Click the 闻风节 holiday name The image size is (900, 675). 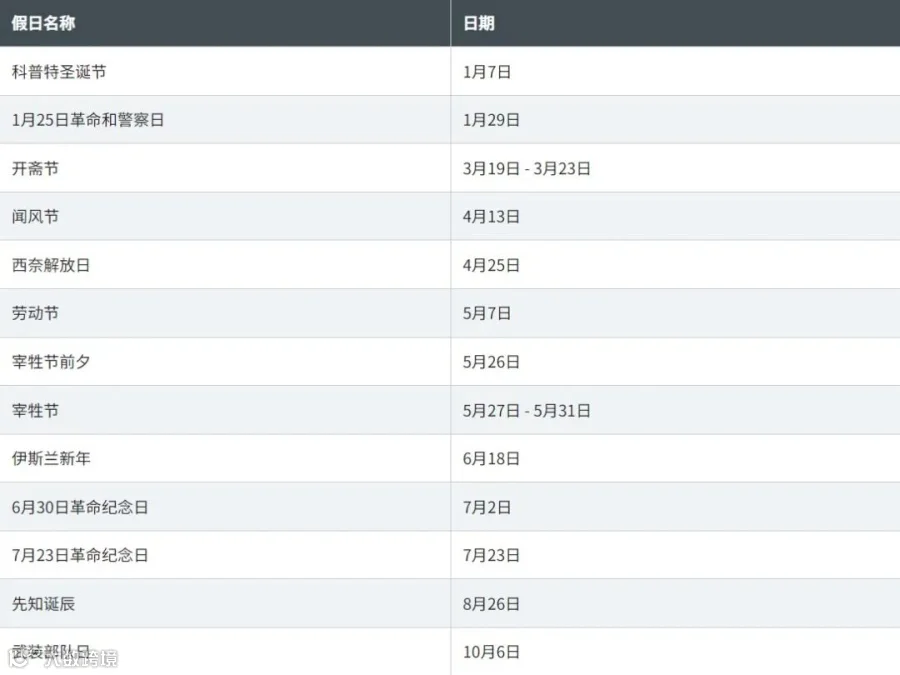click(x=35, y=216)
